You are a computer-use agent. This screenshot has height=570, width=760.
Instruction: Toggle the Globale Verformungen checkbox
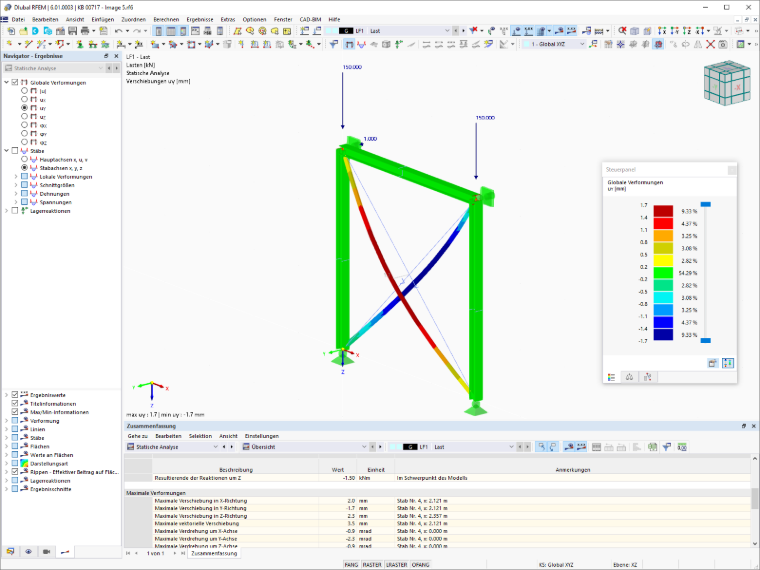[x=15, y=82]
